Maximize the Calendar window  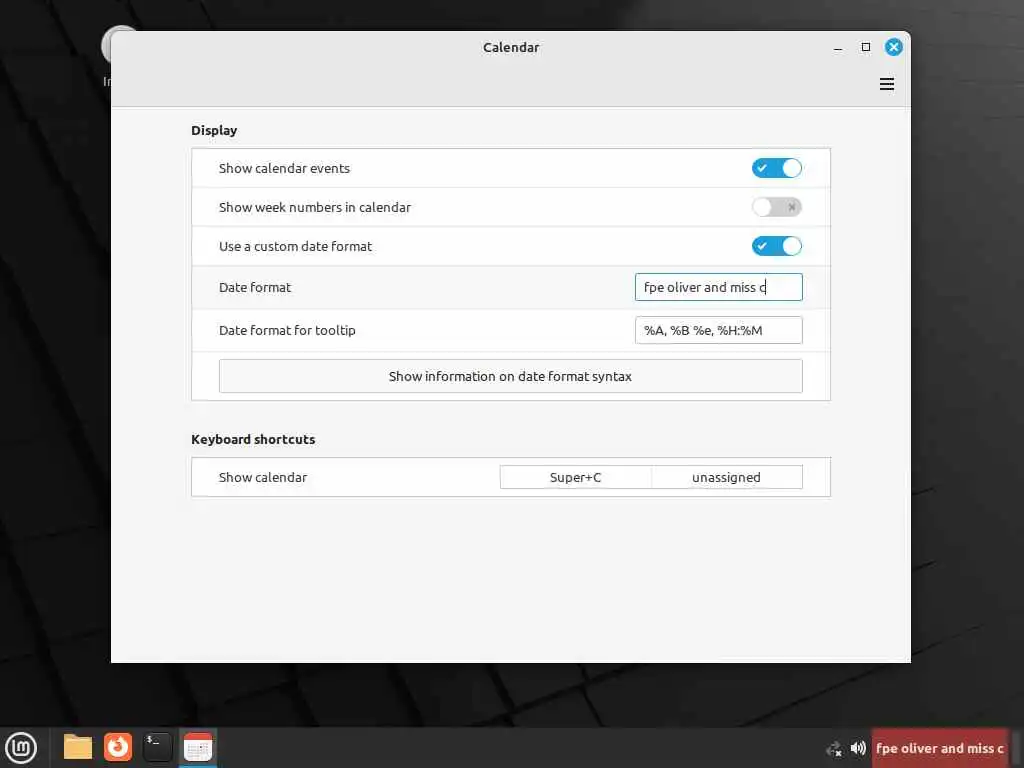pyautogui.click(x=866, y=47)
